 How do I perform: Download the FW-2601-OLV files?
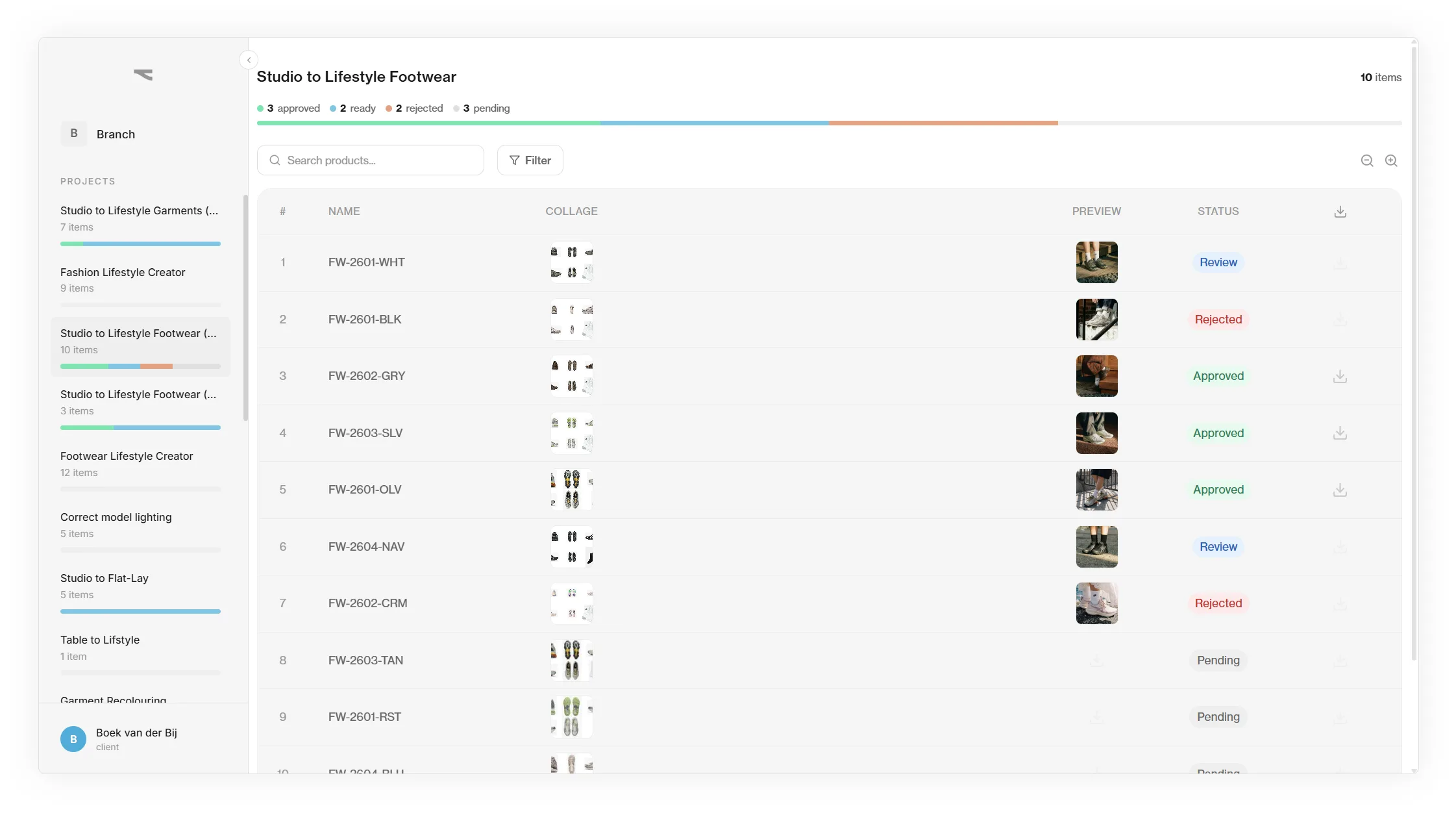click(1340, 490)
